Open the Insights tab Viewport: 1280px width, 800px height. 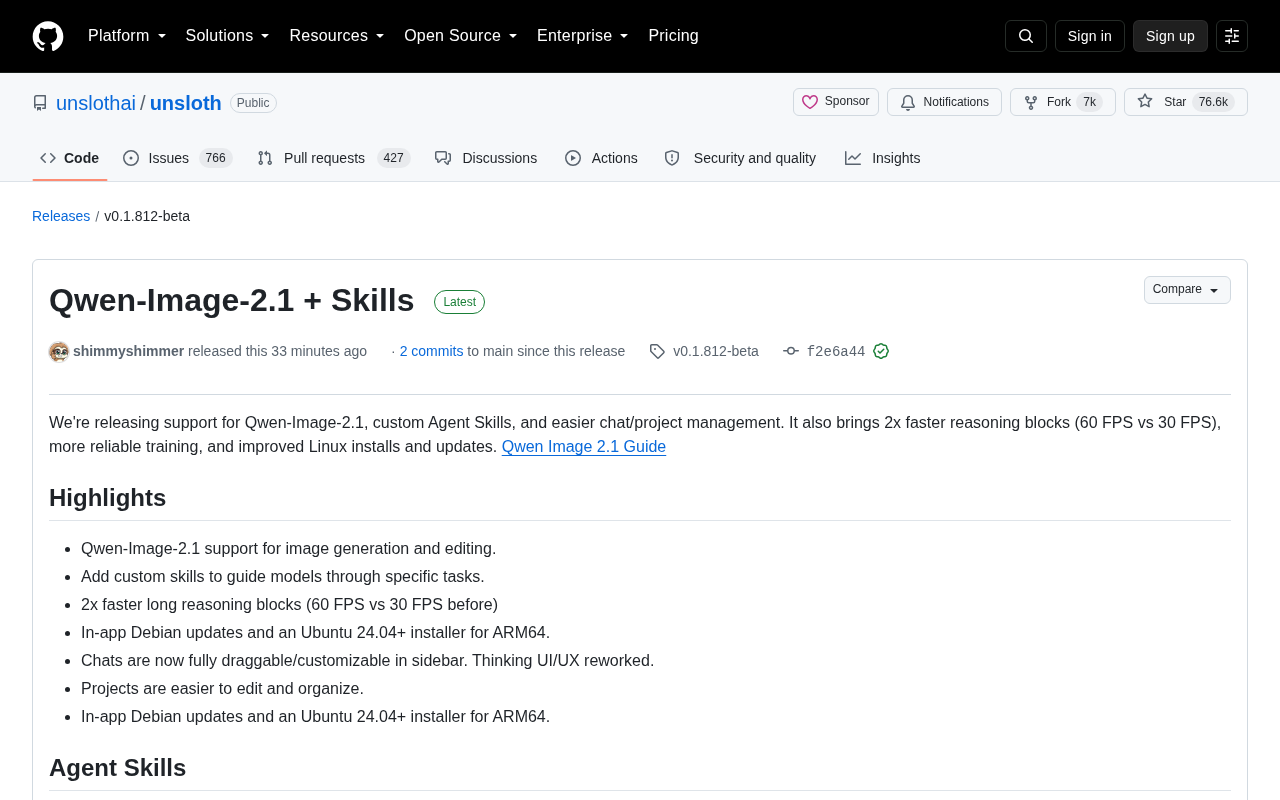pos(883,158)
